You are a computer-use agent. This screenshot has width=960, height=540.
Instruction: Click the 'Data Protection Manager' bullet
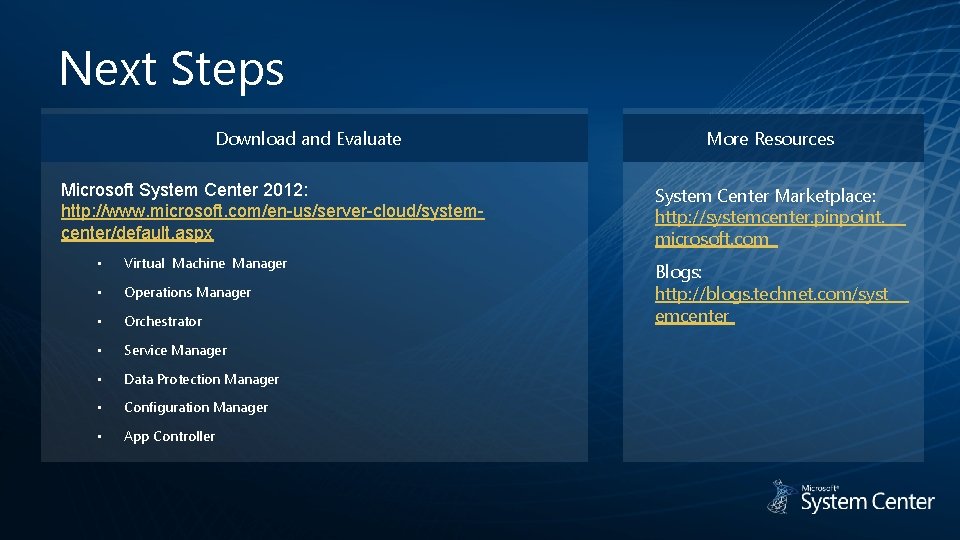click(201, 380)
